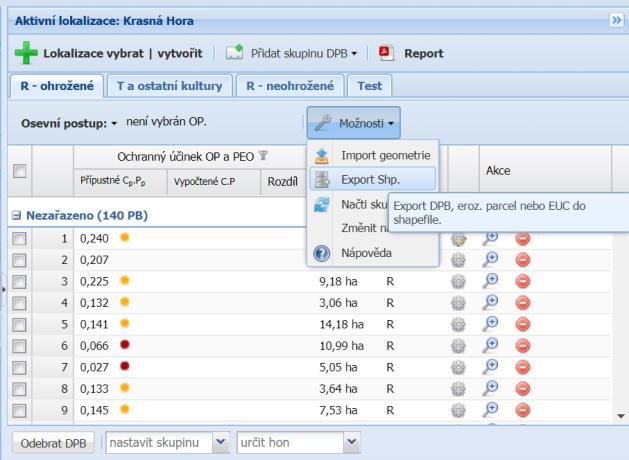
Task: Open the Možnosti dropdown button
Action: [354, 123]
